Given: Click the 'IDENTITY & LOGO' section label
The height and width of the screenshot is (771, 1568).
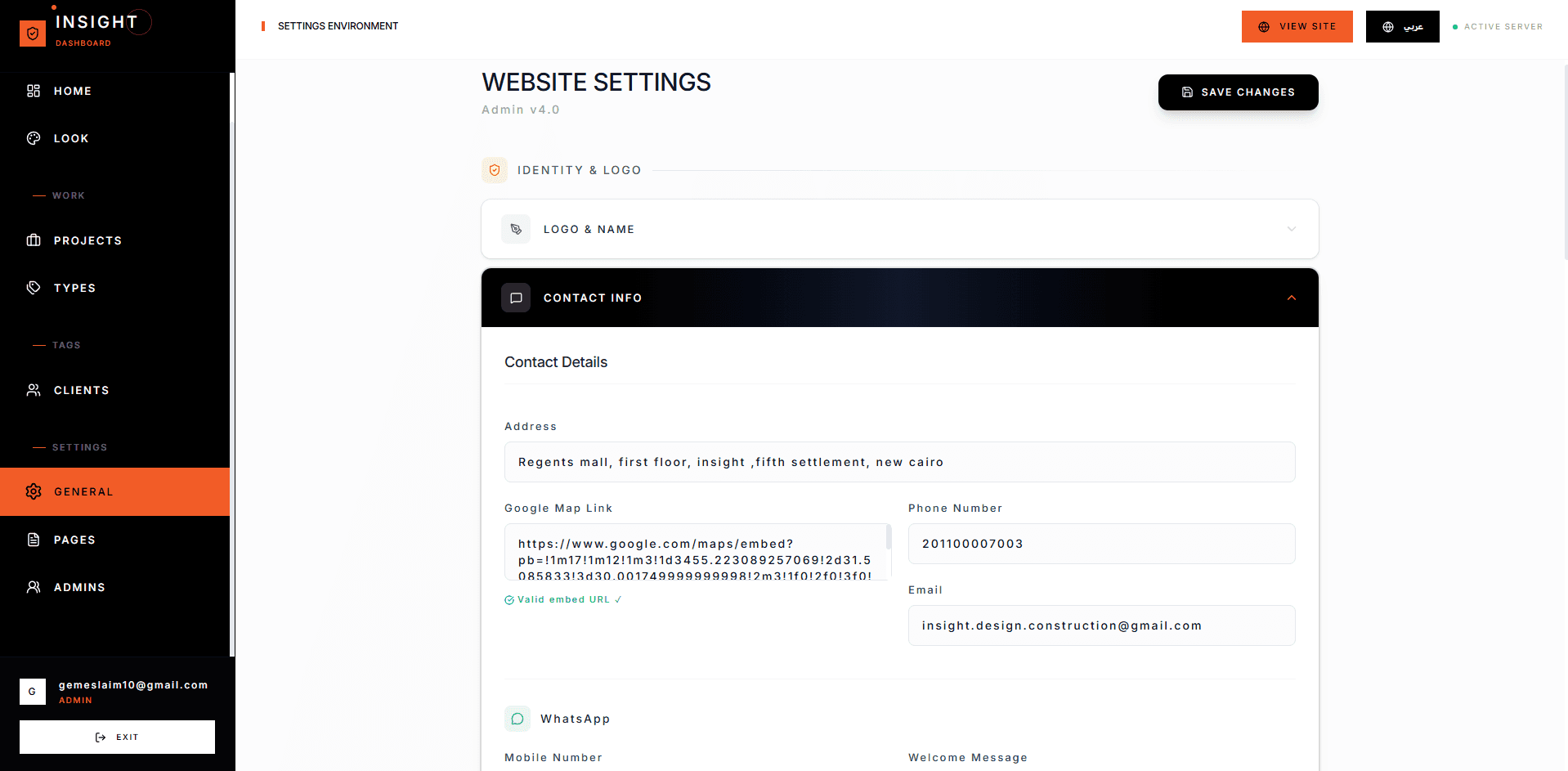Looking at the screenshot, I should 579,170.
